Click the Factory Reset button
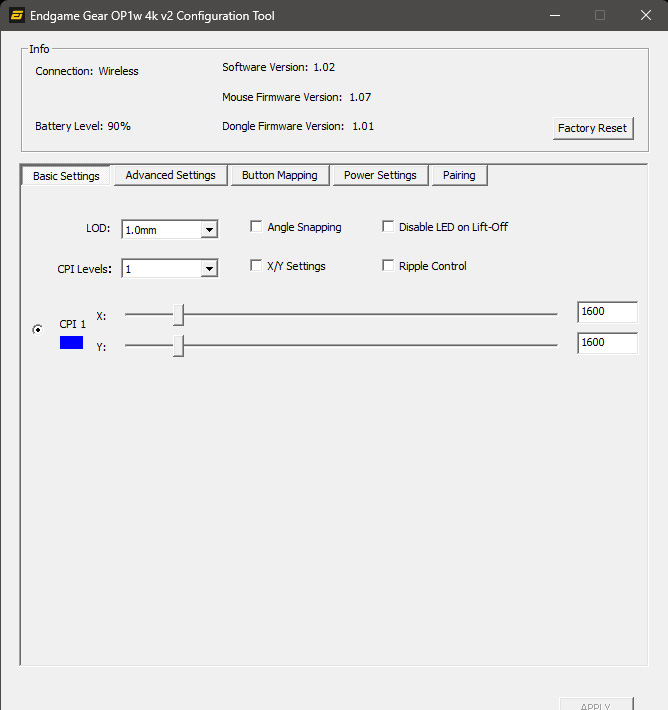This screenshot has height=710, width=668. (x=592, y=128)
